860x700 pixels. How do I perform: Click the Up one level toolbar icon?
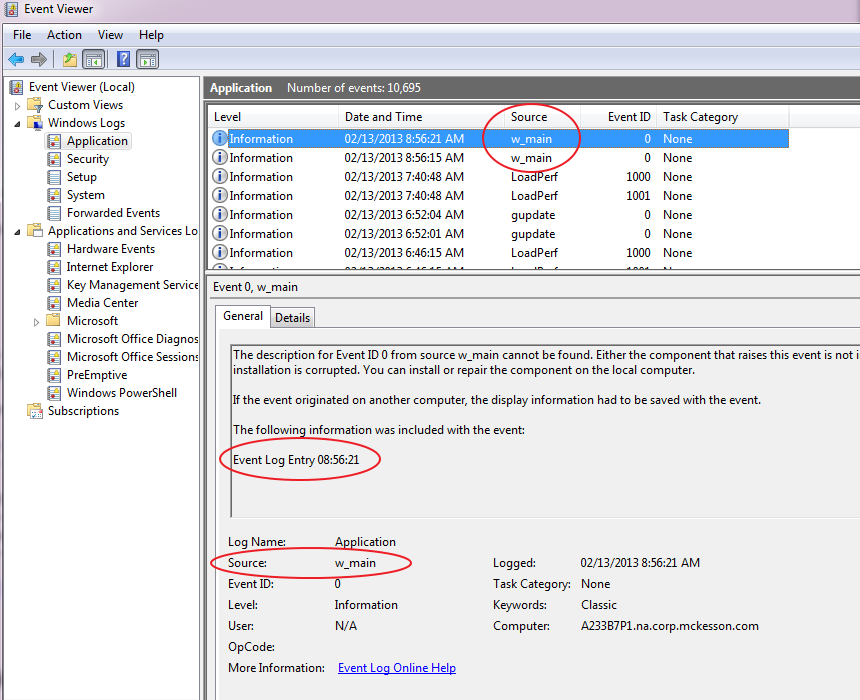click(x=70, y=59)
